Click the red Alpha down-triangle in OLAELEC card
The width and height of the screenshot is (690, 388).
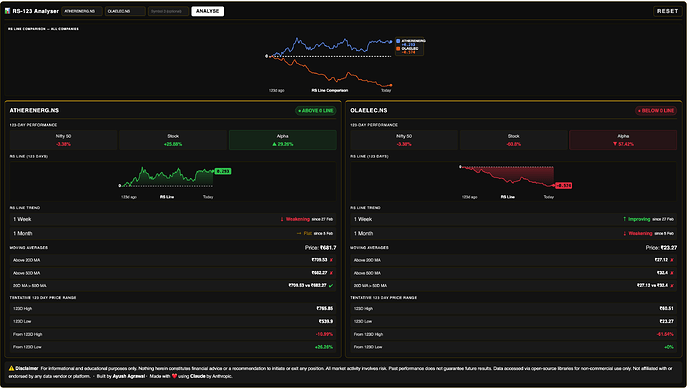[615, 144]
